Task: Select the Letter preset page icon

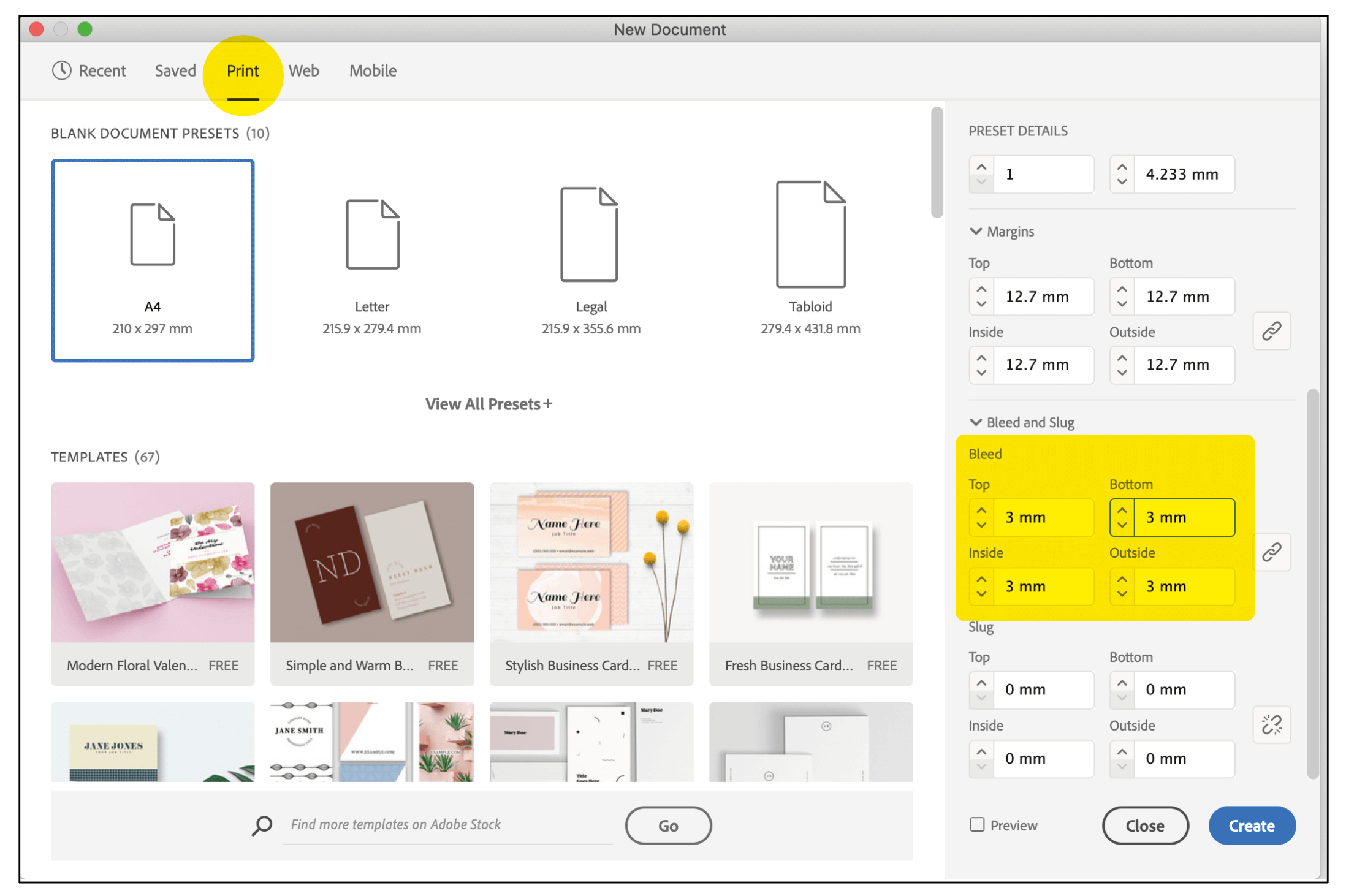Action: [372, 234]
